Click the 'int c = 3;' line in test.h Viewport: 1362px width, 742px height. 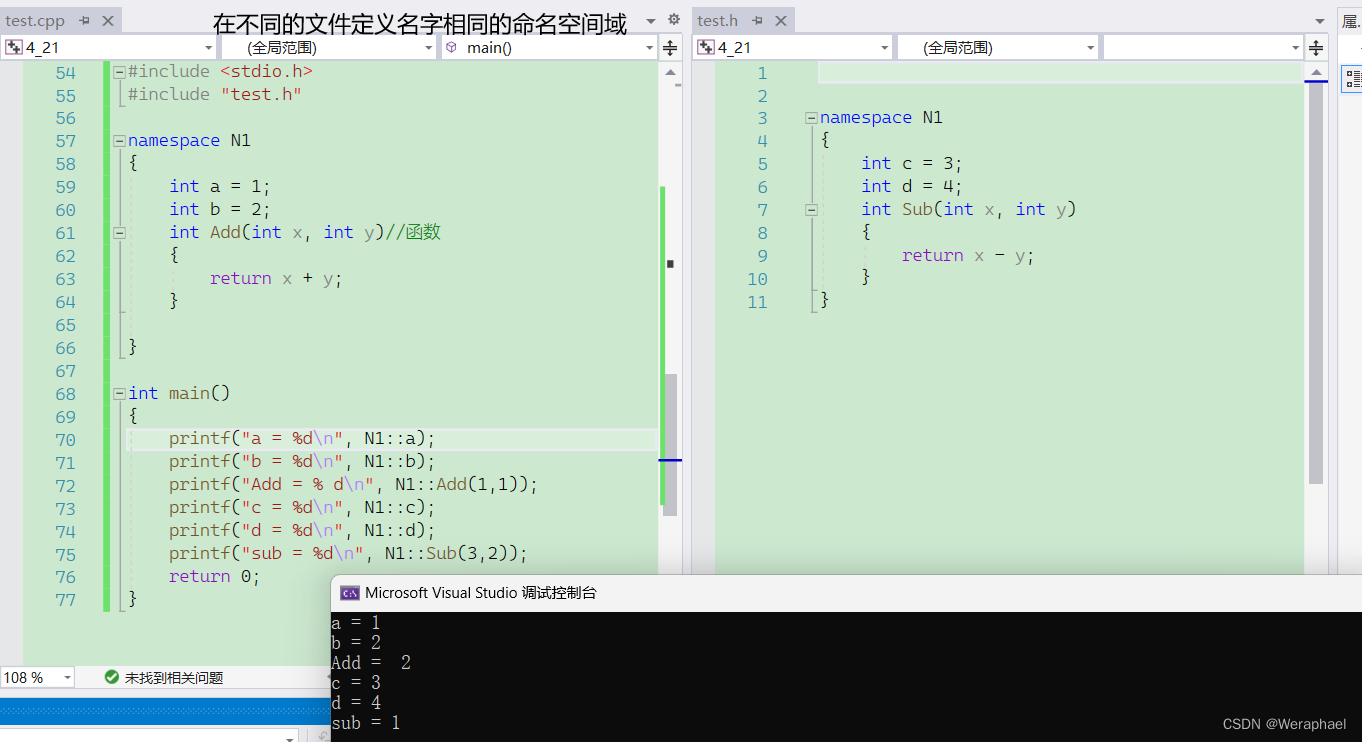pyautogui.click(x=912, y=164)
